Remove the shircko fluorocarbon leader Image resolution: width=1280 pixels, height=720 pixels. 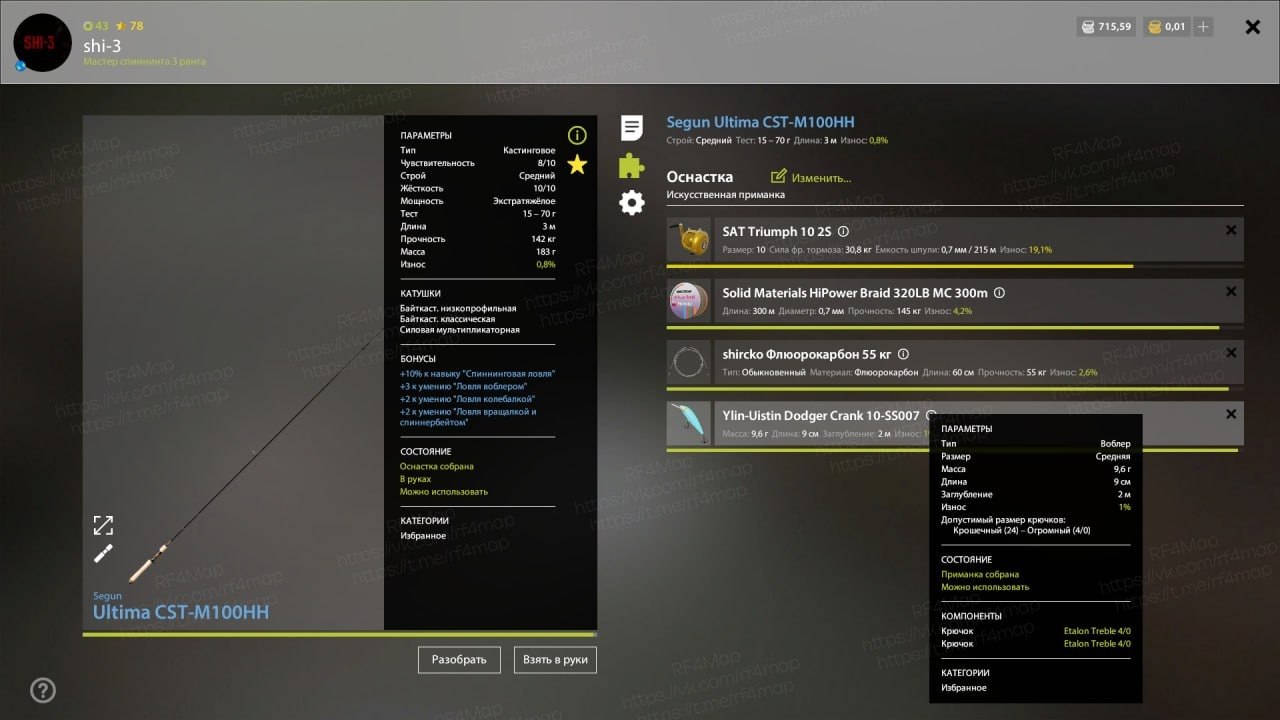pyautogui.click(x=1231, y=353)
